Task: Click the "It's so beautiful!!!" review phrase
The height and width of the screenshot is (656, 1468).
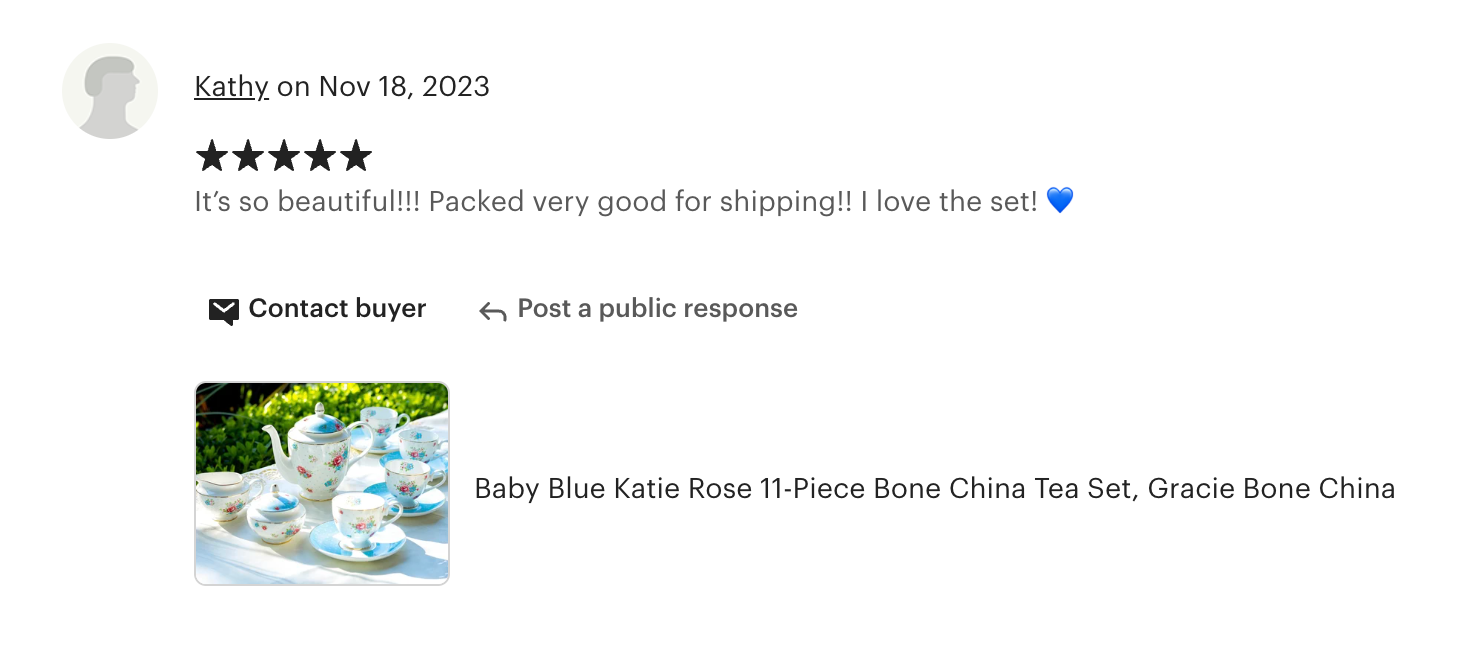Action: point(307,202)
